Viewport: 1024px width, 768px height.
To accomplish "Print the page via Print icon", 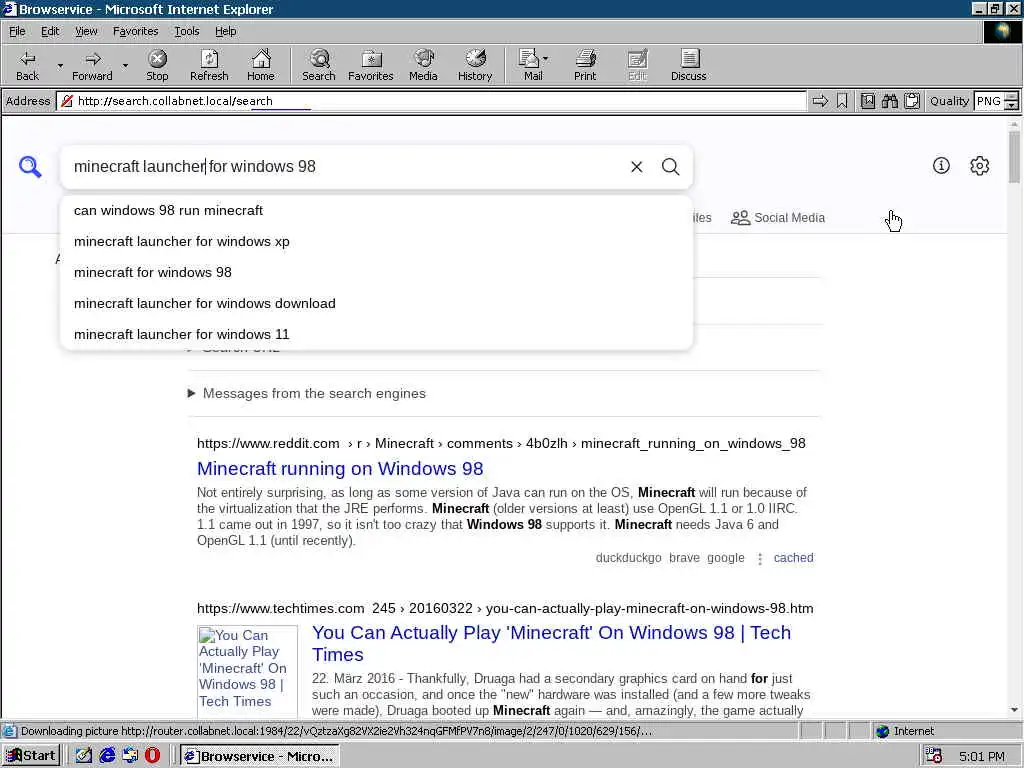I will click(585, 65).
